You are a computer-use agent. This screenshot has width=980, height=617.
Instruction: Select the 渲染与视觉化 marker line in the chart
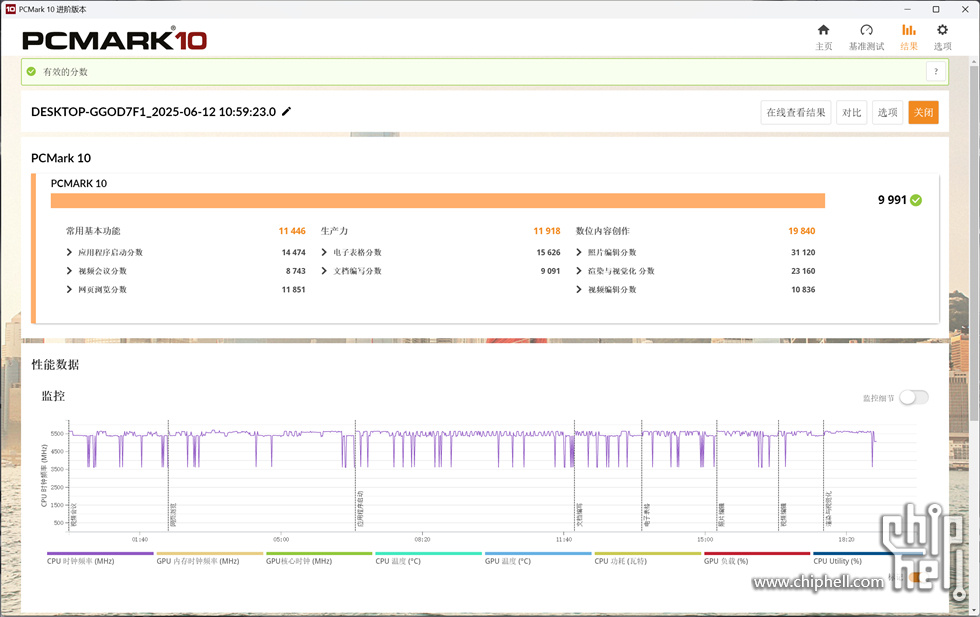[x=824, y=475]
